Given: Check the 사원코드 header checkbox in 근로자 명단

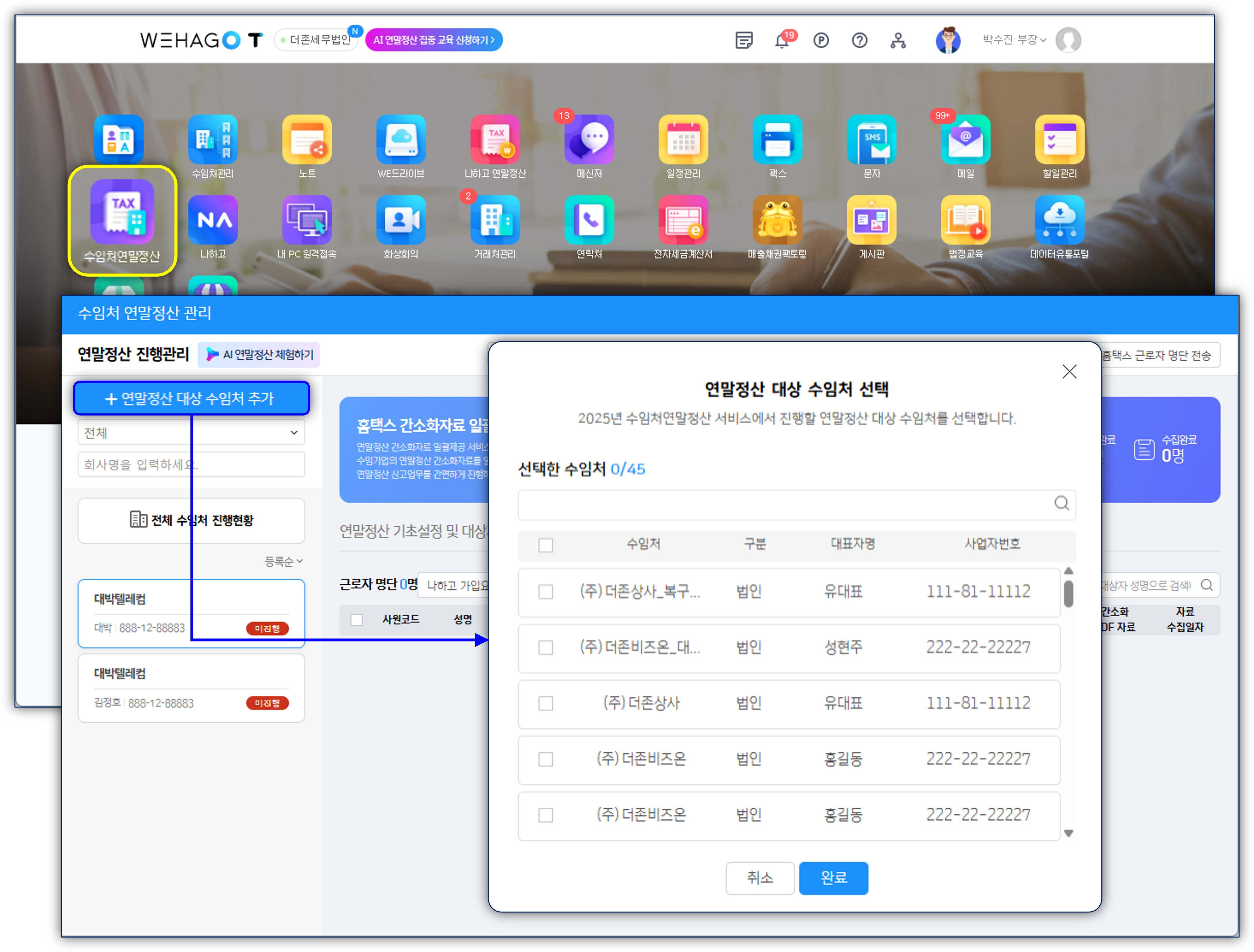Looking at the screenshot, I should 356,620.
